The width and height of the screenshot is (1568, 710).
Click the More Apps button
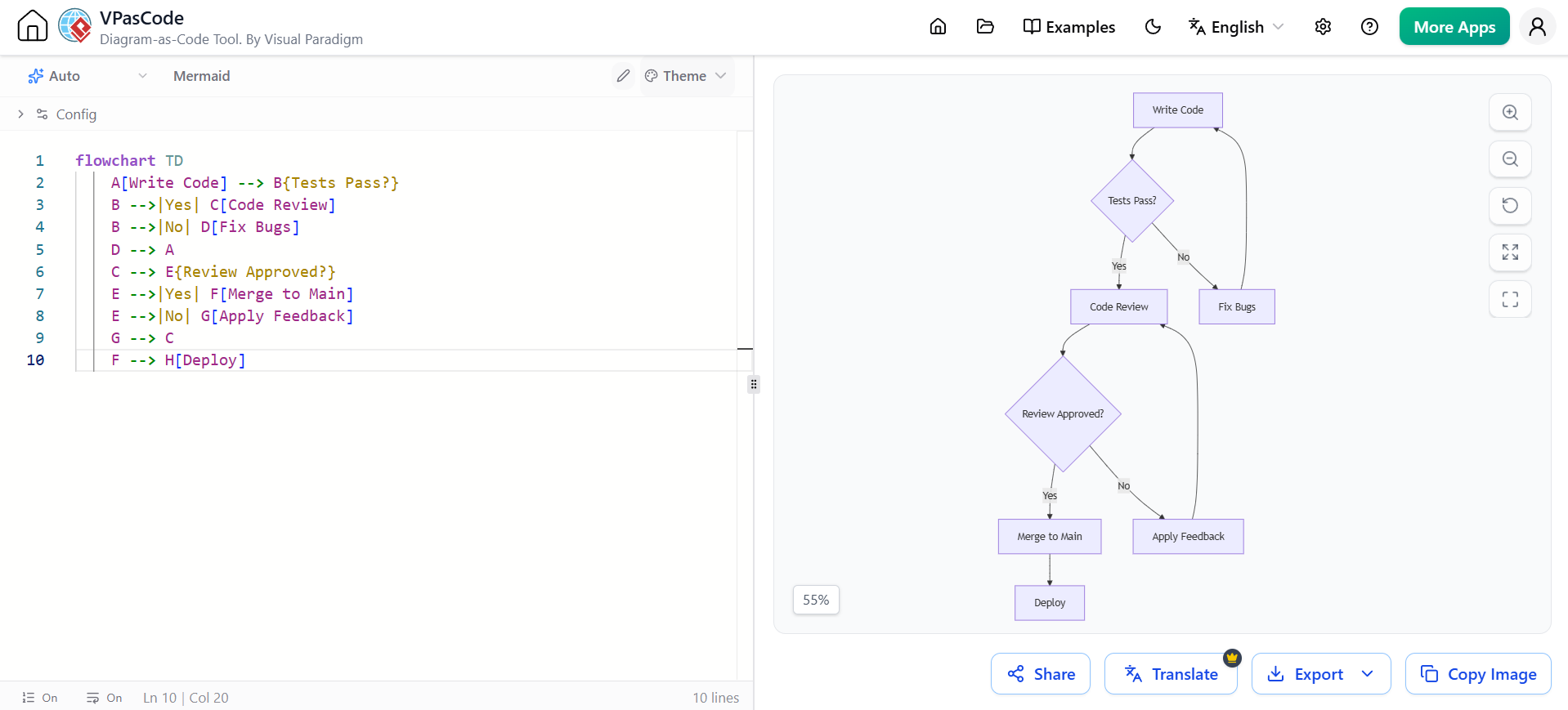(1454, 27)
